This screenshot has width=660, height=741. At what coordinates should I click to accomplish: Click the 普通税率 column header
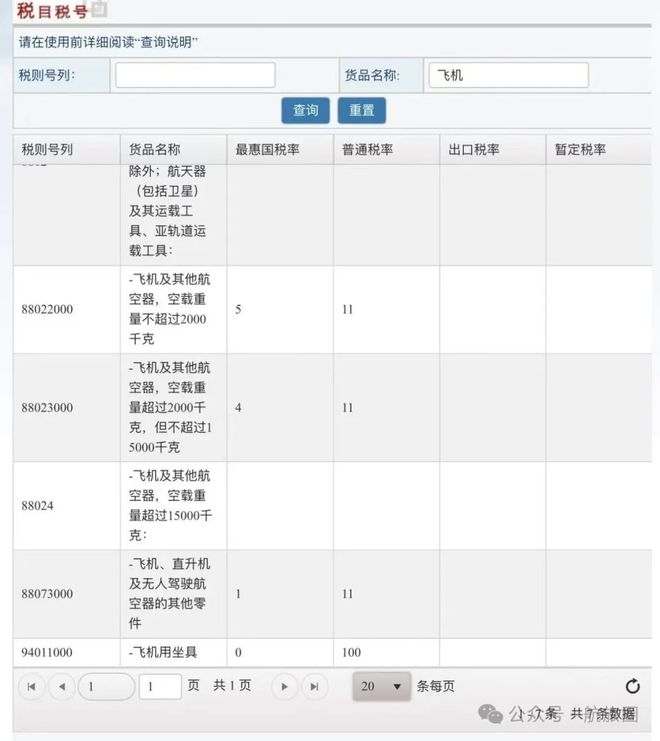367,150
